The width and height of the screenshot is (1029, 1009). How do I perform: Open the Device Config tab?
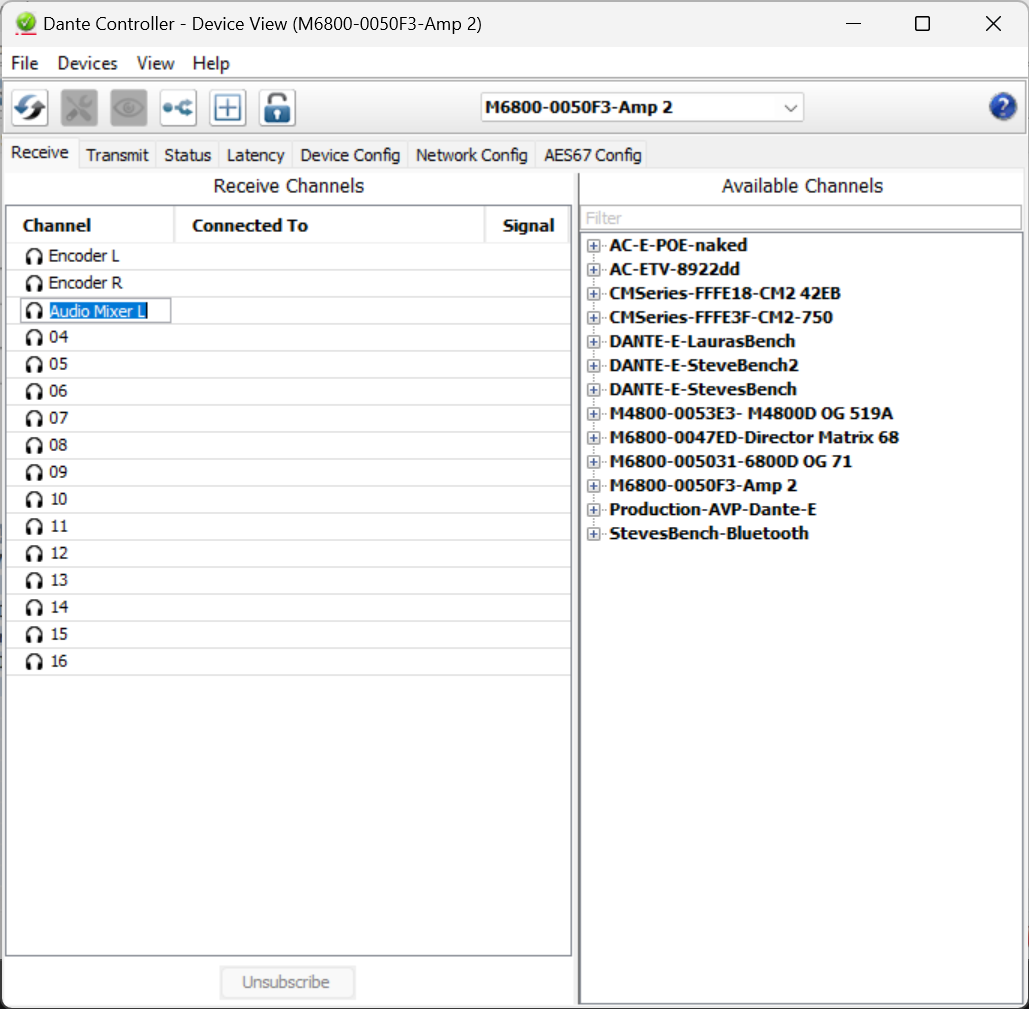(x=350, y=155)
